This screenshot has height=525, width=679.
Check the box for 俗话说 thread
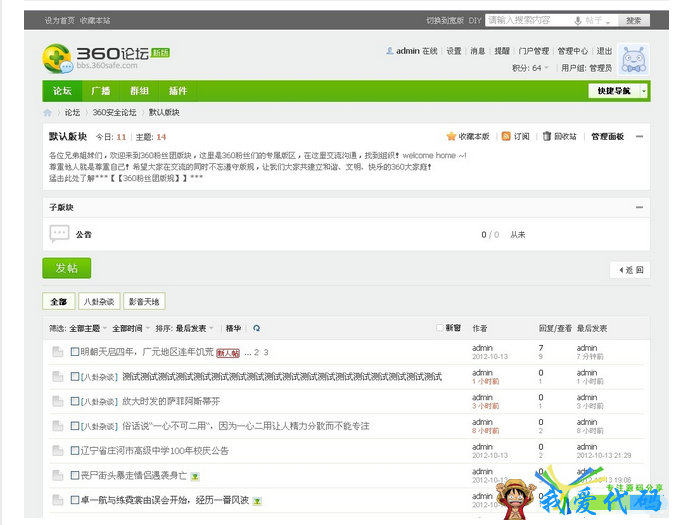(x=74, y=426)
